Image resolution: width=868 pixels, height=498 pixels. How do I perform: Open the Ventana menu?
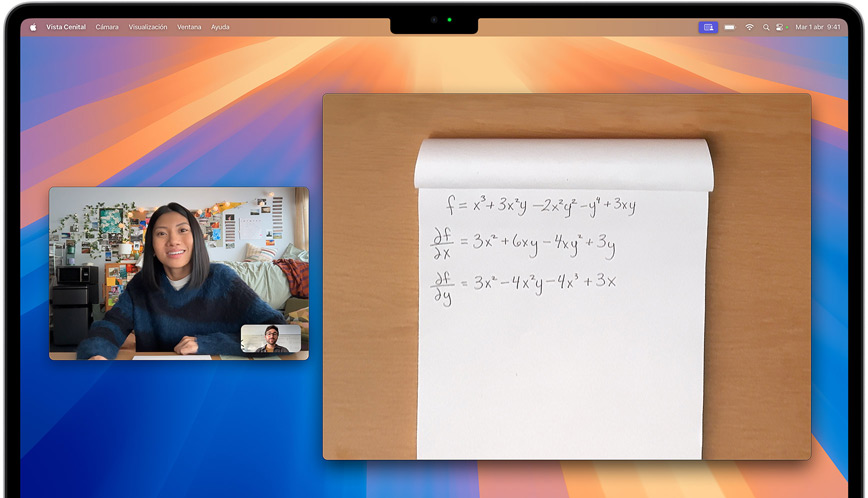point(189,27)
